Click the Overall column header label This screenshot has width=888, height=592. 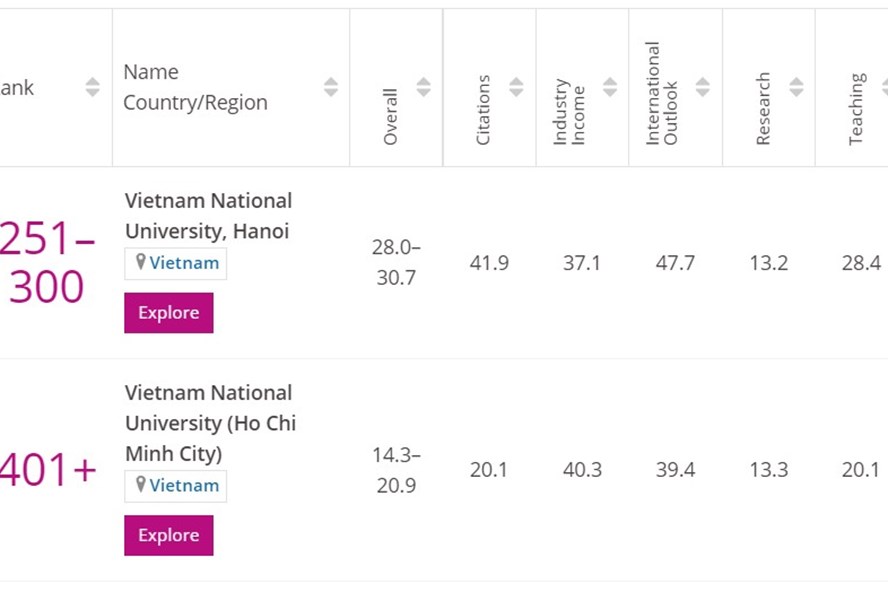390,117
